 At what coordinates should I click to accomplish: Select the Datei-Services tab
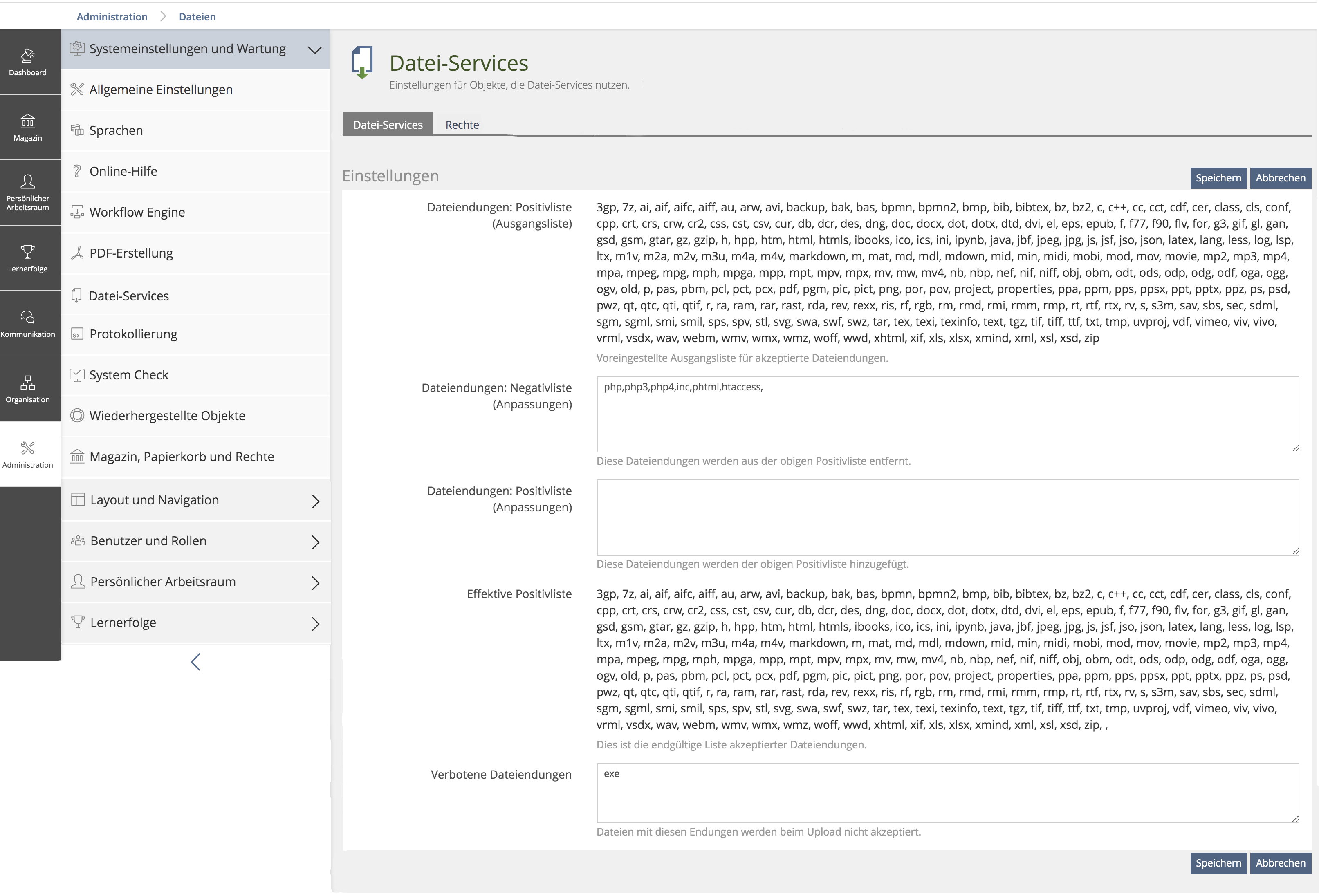388,125
